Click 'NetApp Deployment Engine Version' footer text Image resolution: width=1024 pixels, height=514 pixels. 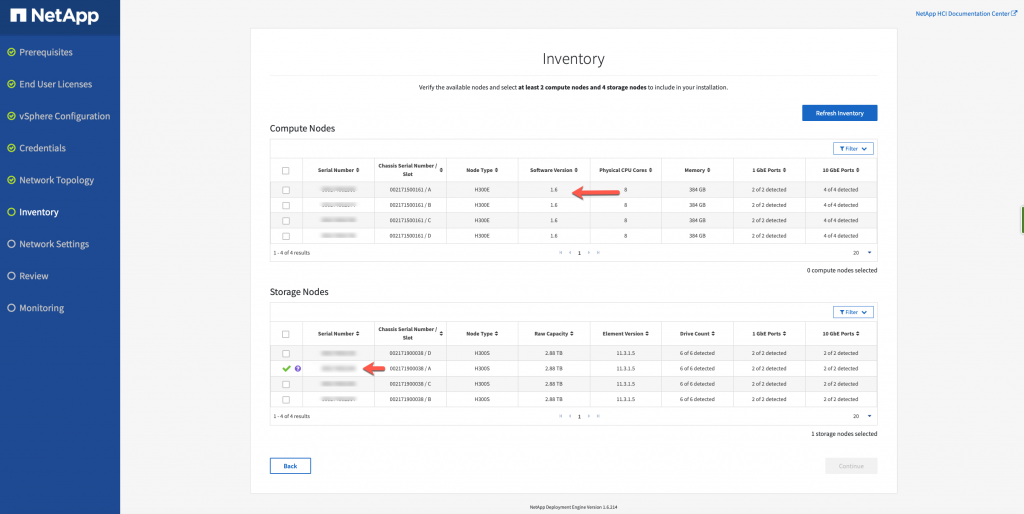pyautogui.click(x=573, y=507)
